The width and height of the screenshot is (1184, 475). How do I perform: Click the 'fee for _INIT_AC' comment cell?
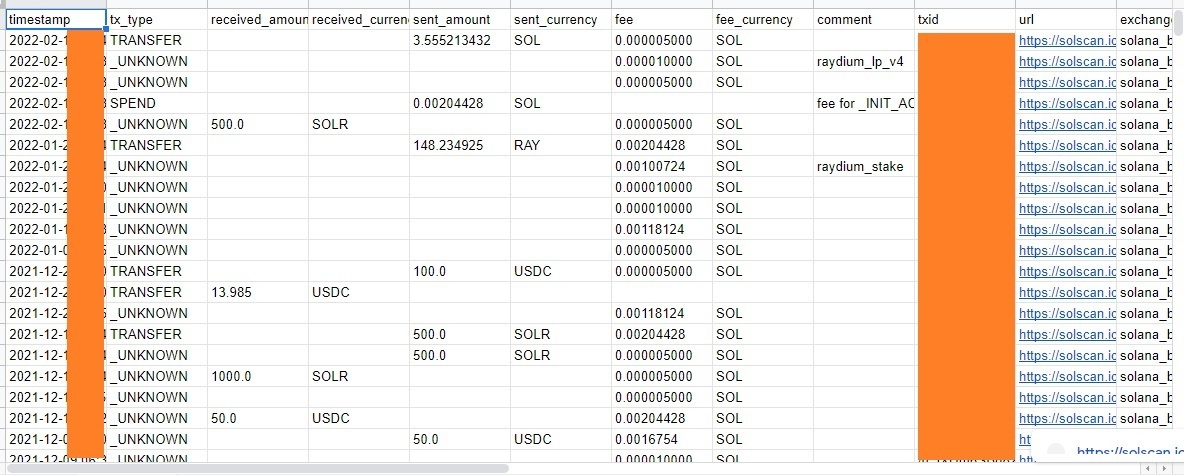(865, 103)
